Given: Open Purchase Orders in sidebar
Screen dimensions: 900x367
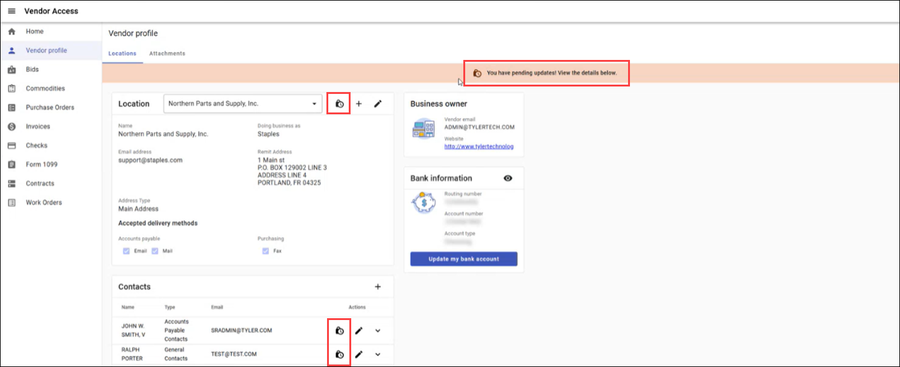Looking at the screenshot, I should pos(50,107).
